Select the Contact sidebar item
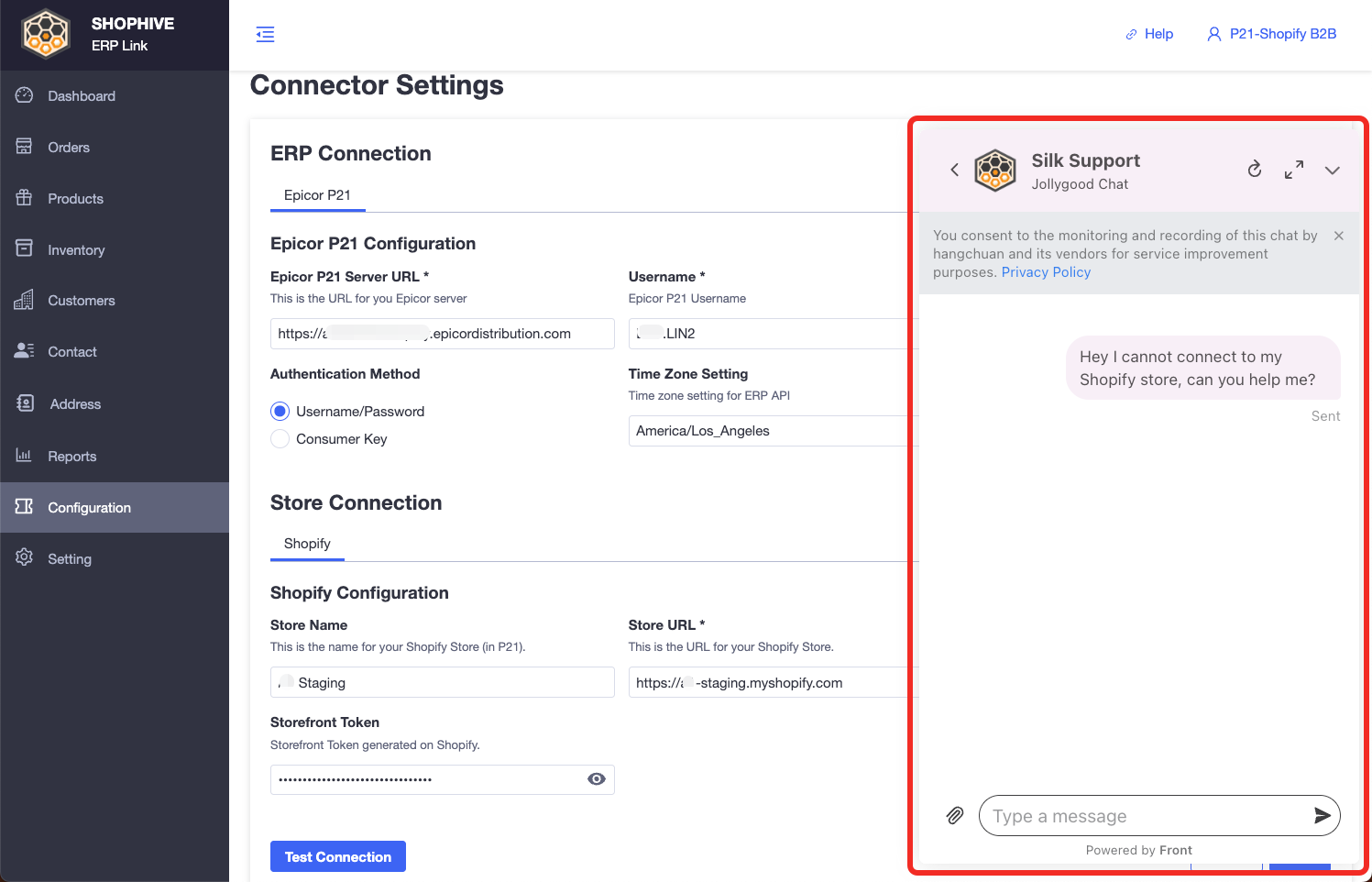This screenshot has height=882, width=1372. click(115, 352)
